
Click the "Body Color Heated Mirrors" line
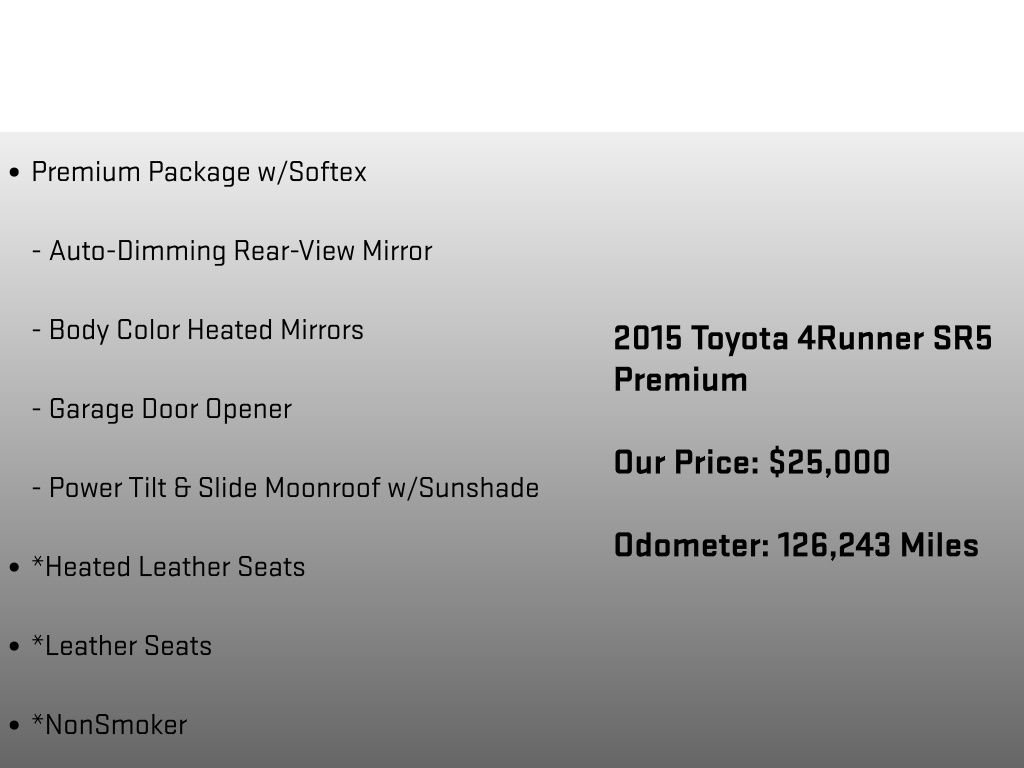point(206,330)
